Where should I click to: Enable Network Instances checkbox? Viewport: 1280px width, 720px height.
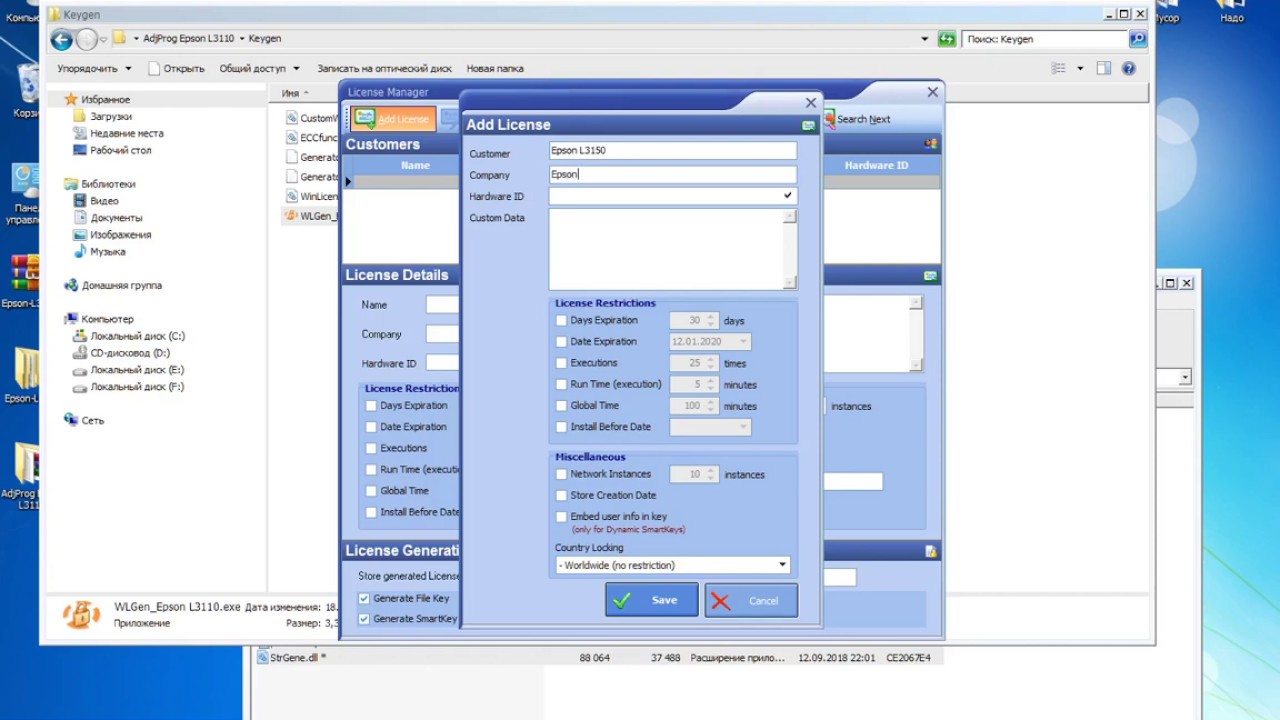click(x=561, y=475)
